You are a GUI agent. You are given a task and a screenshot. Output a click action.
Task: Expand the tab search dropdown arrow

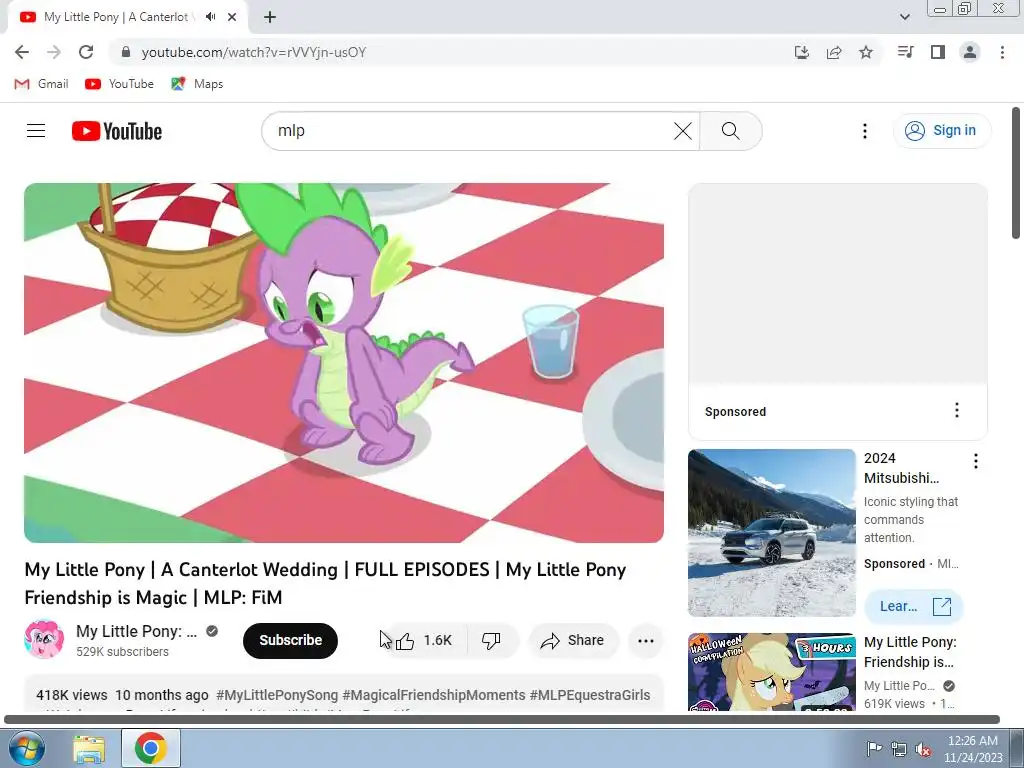click(x=904, y=17)
